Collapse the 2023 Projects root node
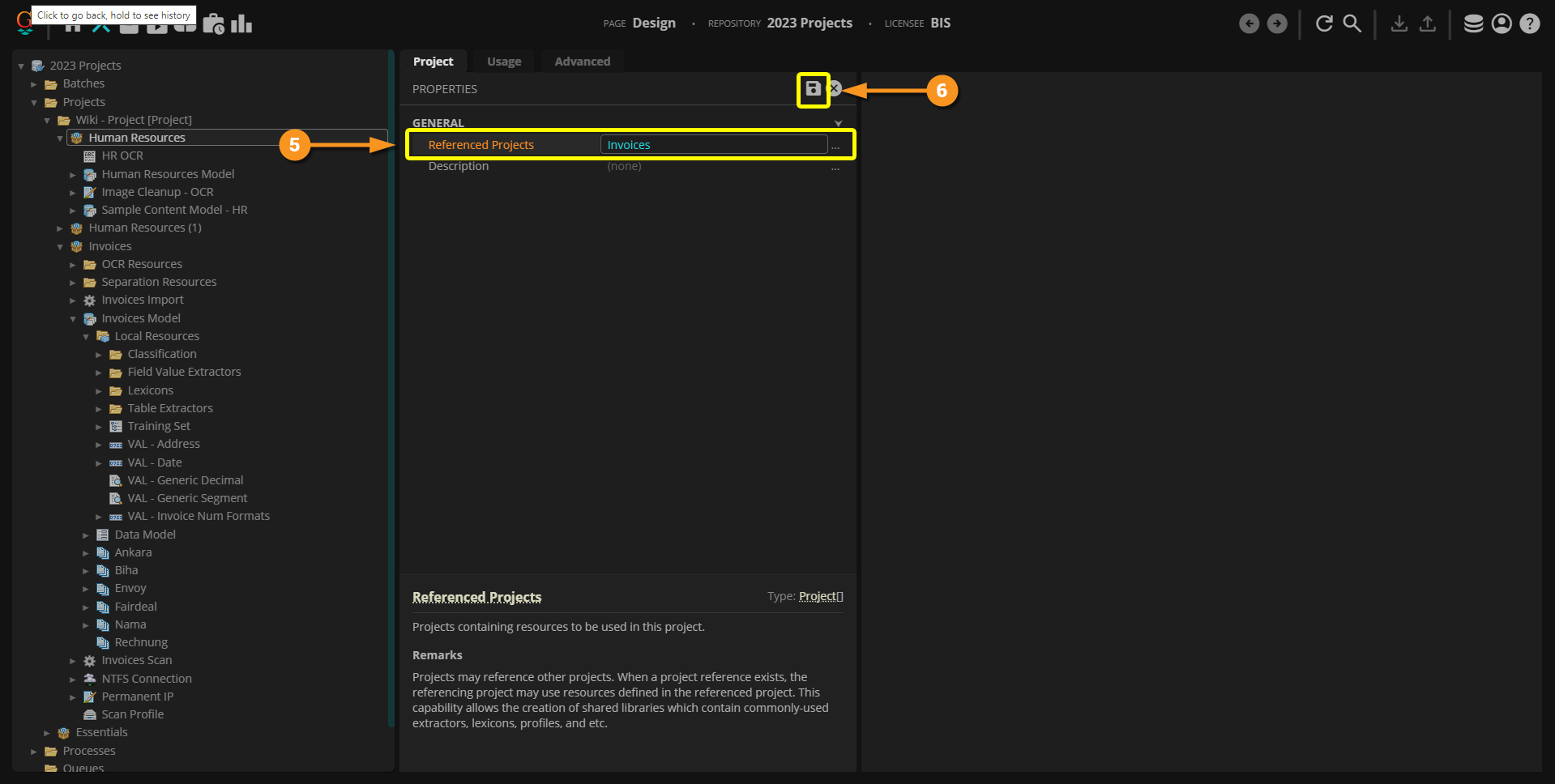Screen dimensions: 1555x784 point(21,66)
